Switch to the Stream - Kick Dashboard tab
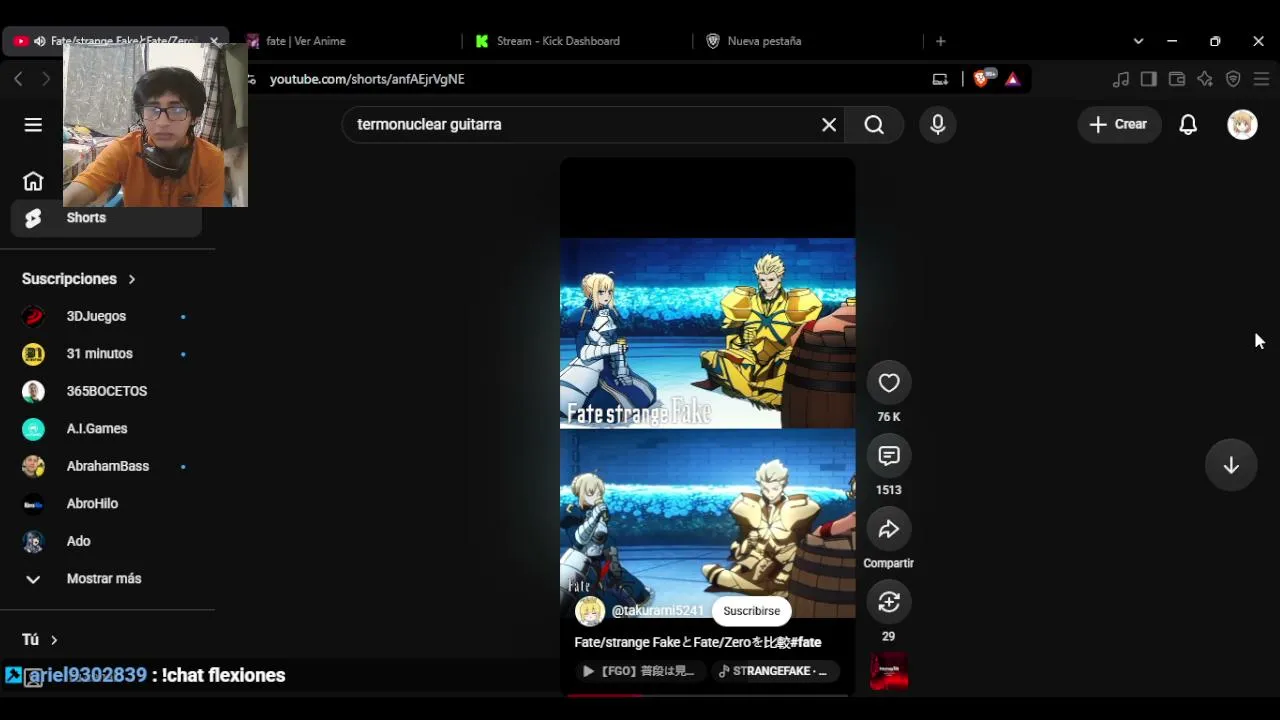 point(577,41)
